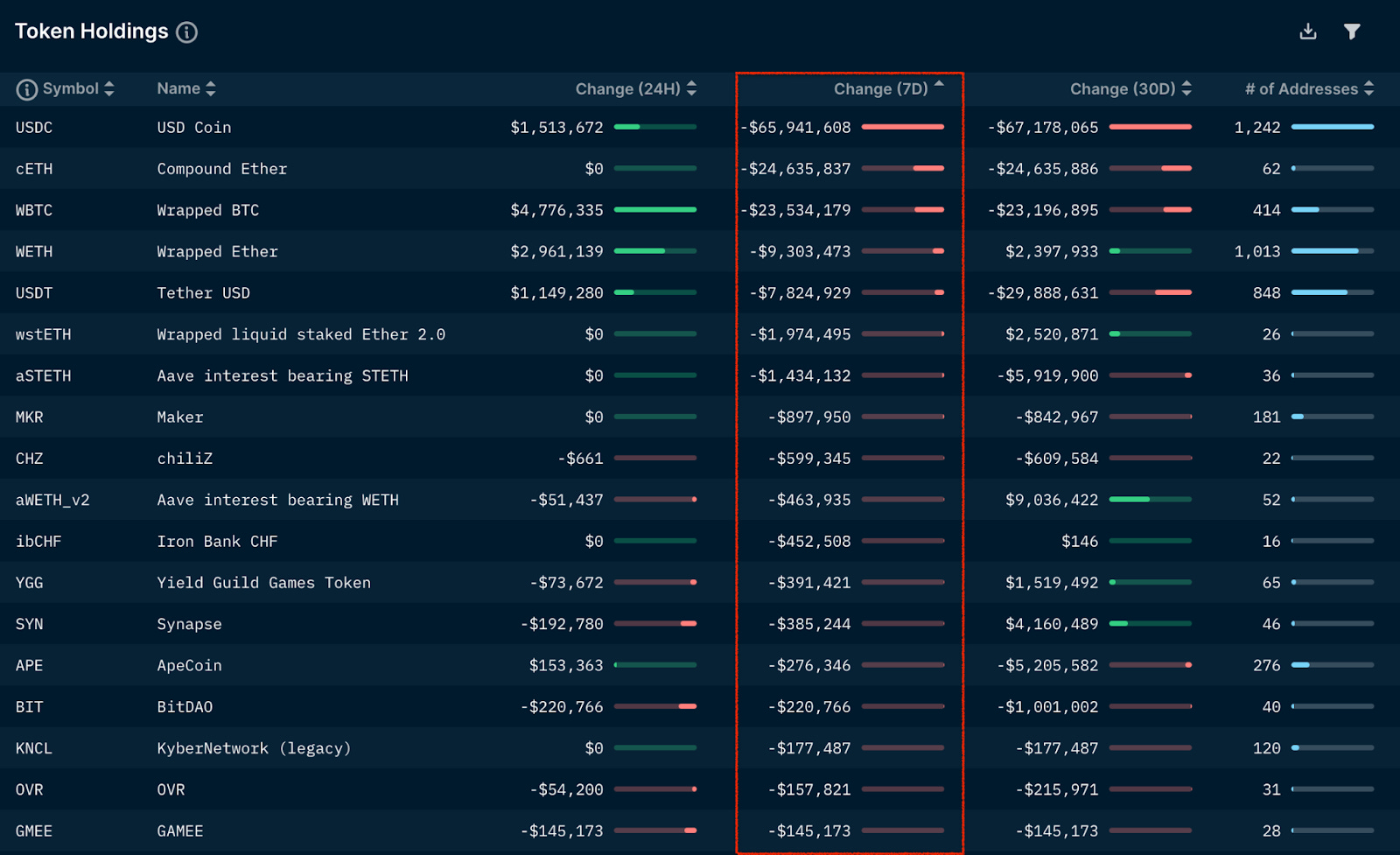The width and height of the screenshot is (1400, 855).
Task: Click the $4,160,489 value
Action: click(x=1052, y=624)
